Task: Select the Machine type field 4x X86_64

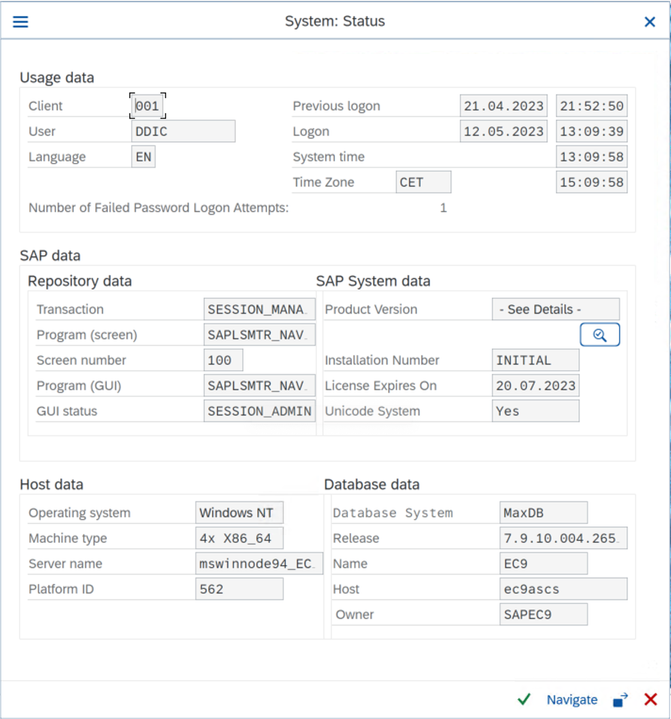Action: [239, 538]
